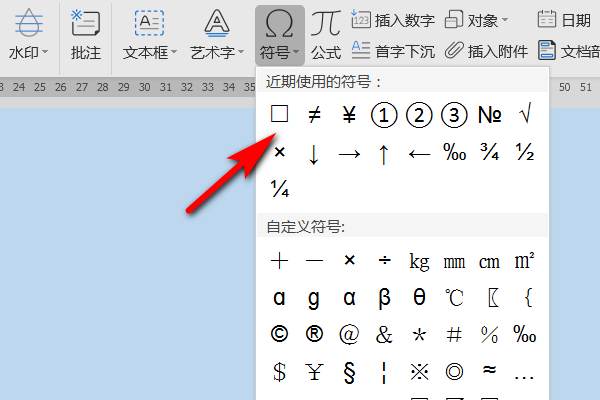Collapse the 符号 dropdown arrow
This screenshot has height=400, width=600.
pyautogui.click(x=296, y=51)
